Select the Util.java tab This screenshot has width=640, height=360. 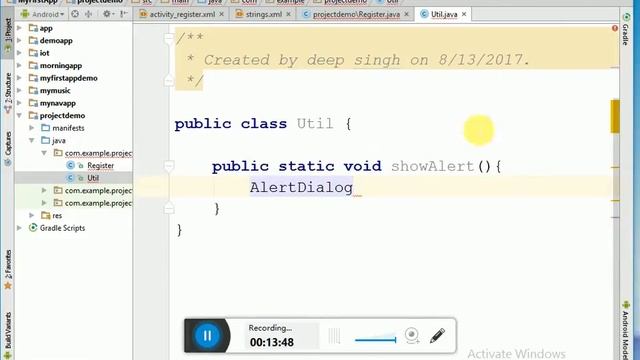pyautogui.click(x=444, y=14)
